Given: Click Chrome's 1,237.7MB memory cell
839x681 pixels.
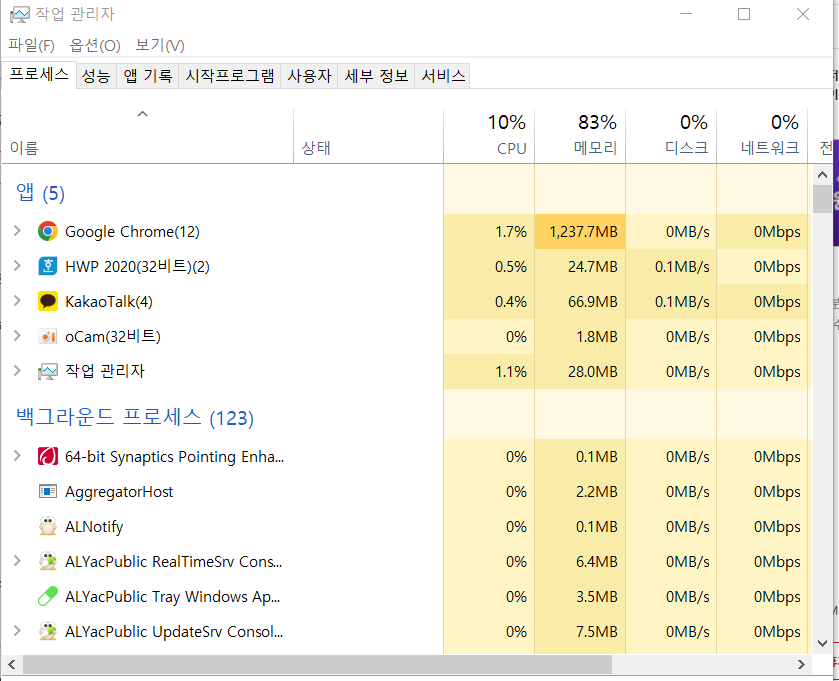Looking at the screenshot, I should [x=580, y=232].
